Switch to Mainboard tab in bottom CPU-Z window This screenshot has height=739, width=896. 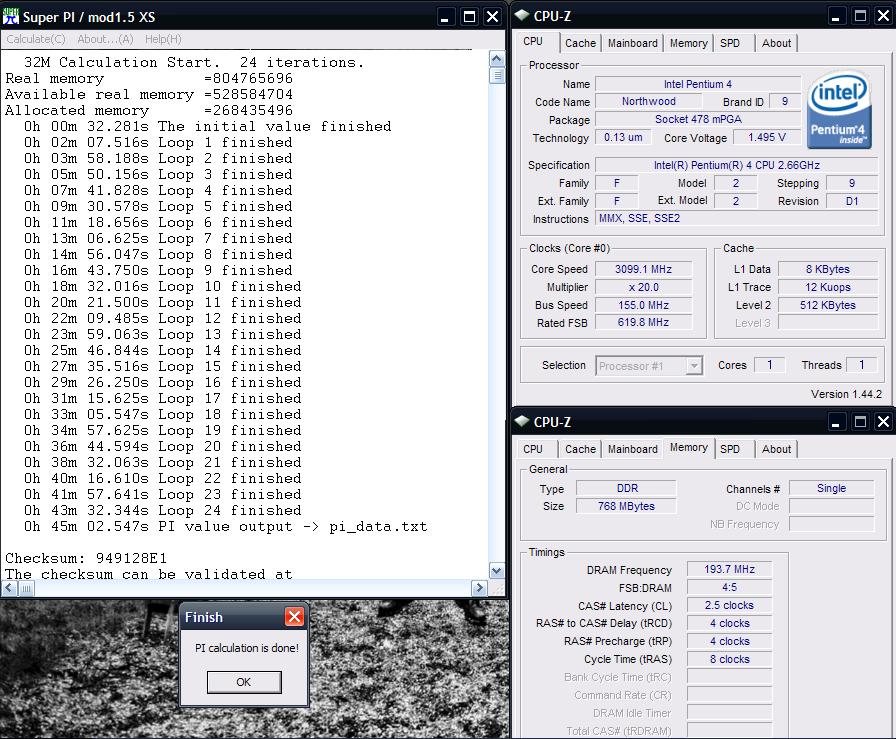pyautogui.click(x=633, y=449)
